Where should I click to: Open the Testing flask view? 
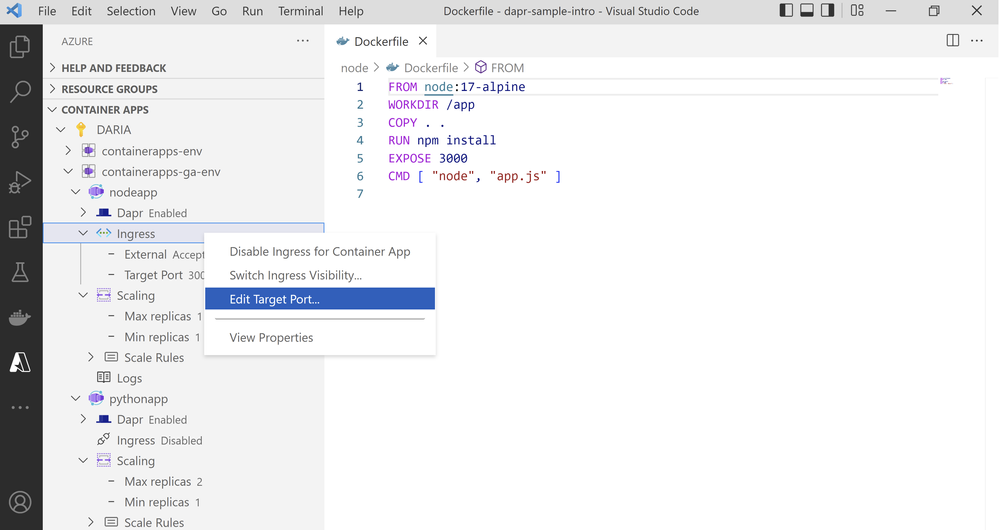[20, 273]
